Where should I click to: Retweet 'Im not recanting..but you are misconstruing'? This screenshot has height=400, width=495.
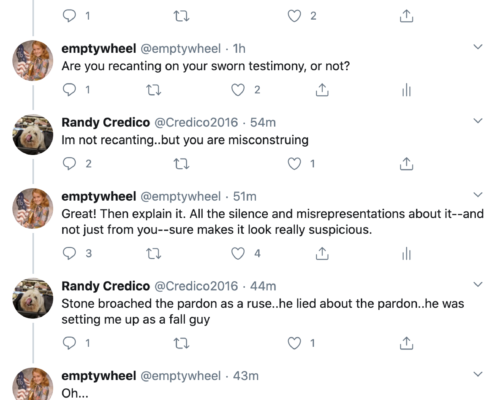point(182,164)
